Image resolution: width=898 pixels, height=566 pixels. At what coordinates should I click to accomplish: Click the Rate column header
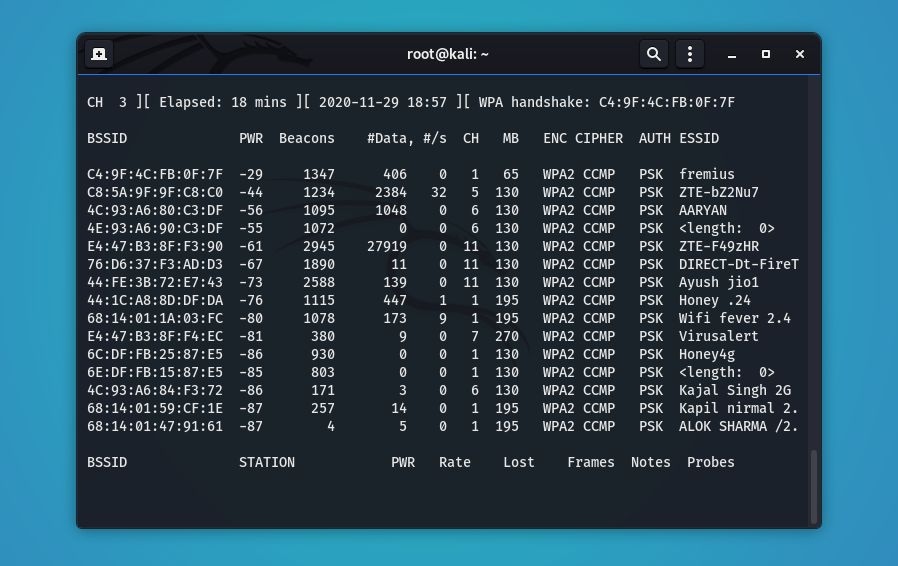pyautogui.click(x=455, y=462)
